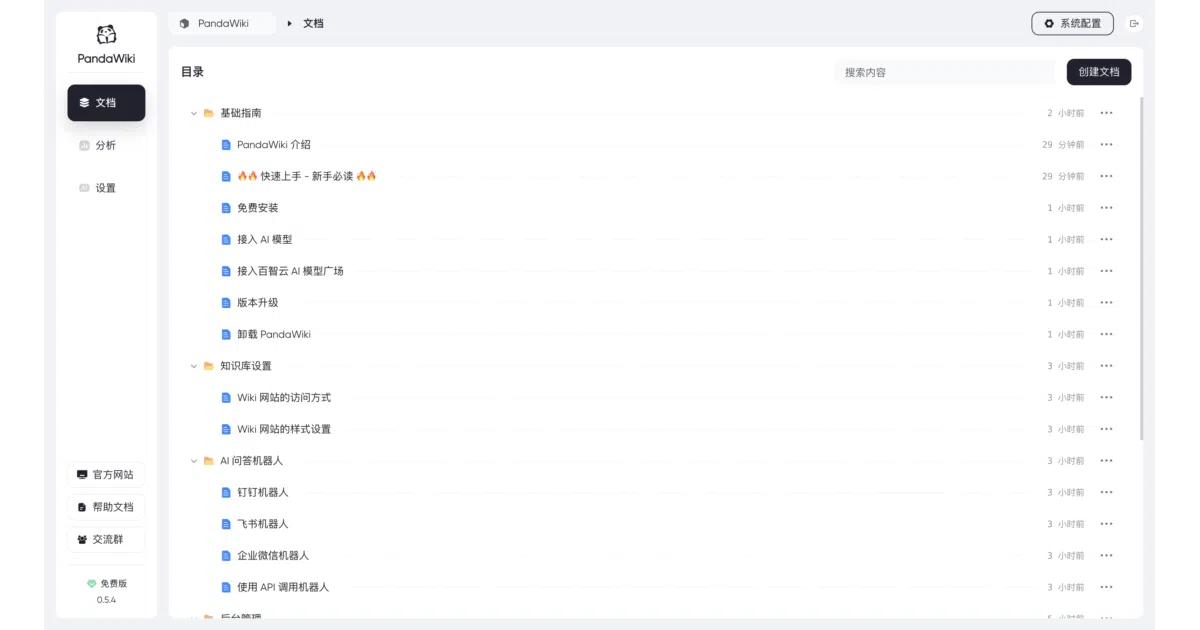Viewport: 1200px width, 630px height.
Task: Open more options for 快速上手 document
Action: coord(1106,176)
